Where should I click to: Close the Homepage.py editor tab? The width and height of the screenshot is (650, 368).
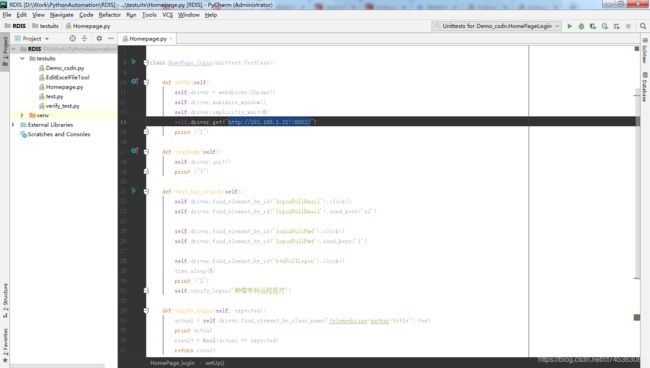[171, 39]
